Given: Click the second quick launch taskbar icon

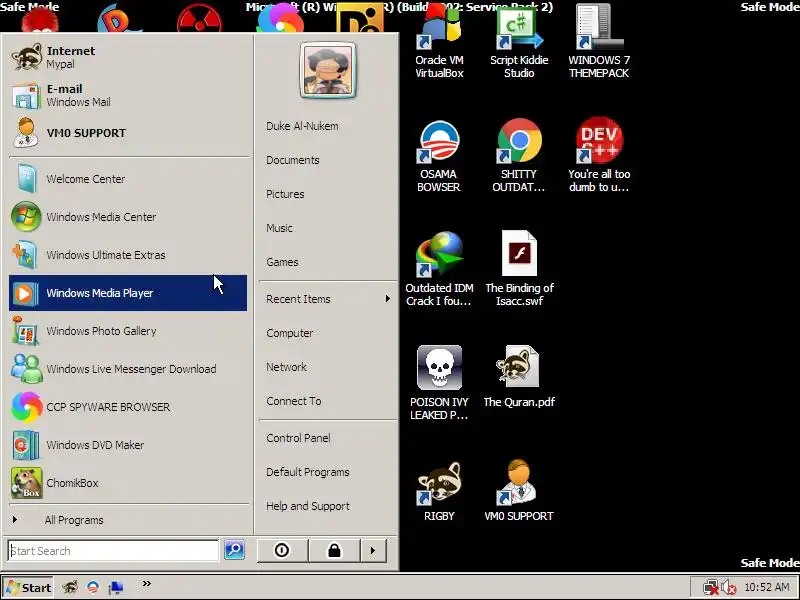Looking at the screenshot, I should click(93, 587).
